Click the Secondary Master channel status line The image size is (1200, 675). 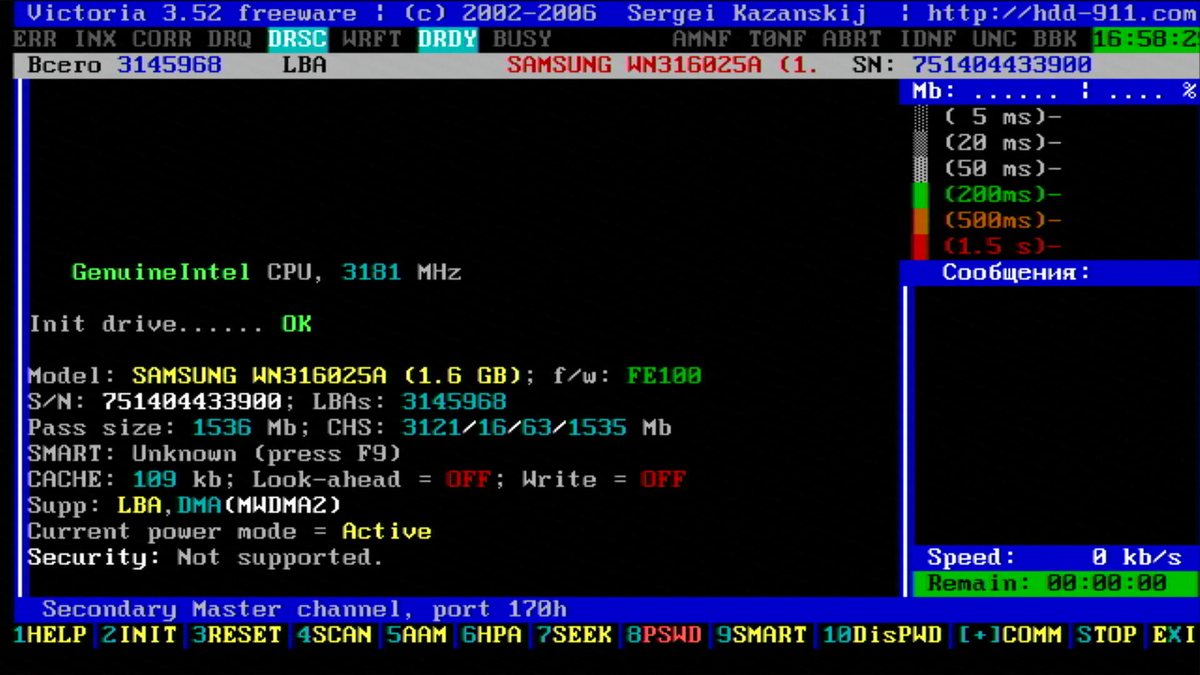[305, 609]
